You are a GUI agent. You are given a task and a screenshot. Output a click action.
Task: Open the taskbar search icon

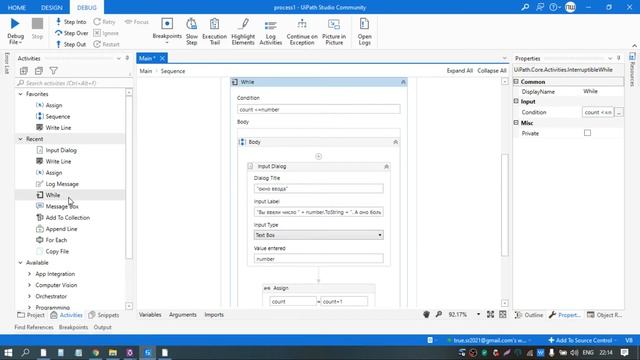[25, 352]
